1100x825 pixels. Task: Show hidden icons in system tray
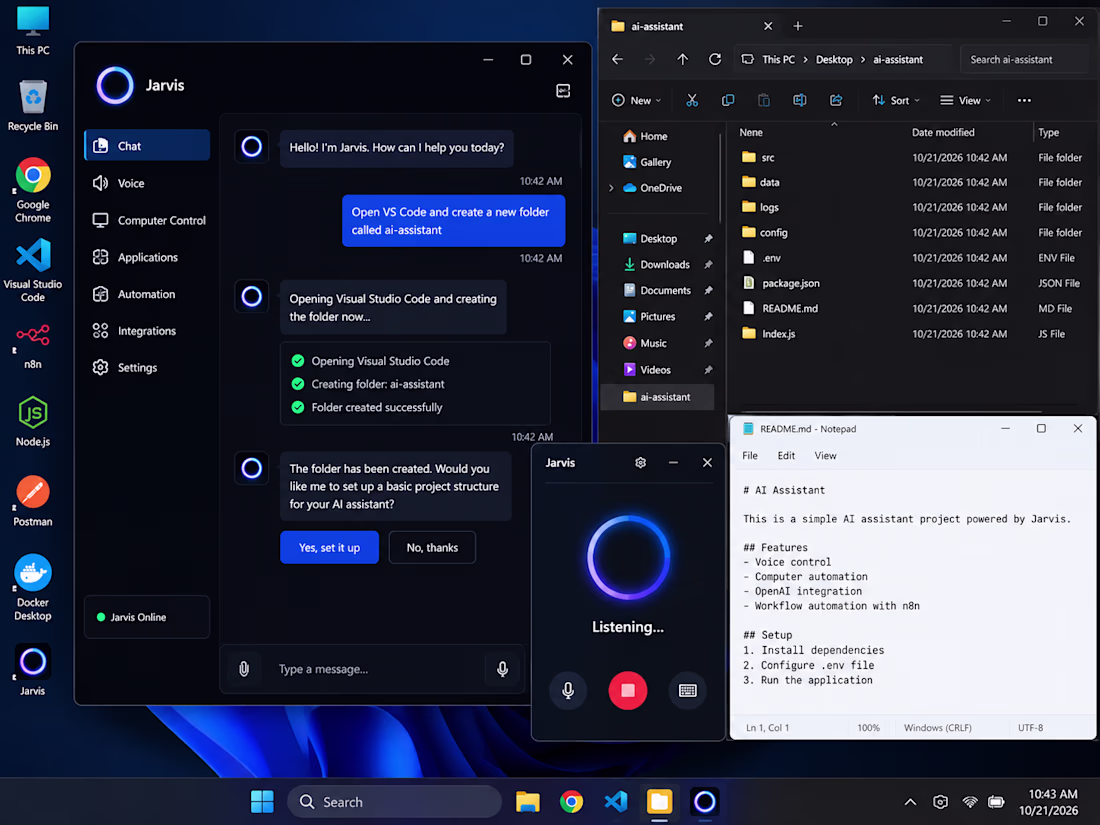pyautogui.click(x=910, y=802)
